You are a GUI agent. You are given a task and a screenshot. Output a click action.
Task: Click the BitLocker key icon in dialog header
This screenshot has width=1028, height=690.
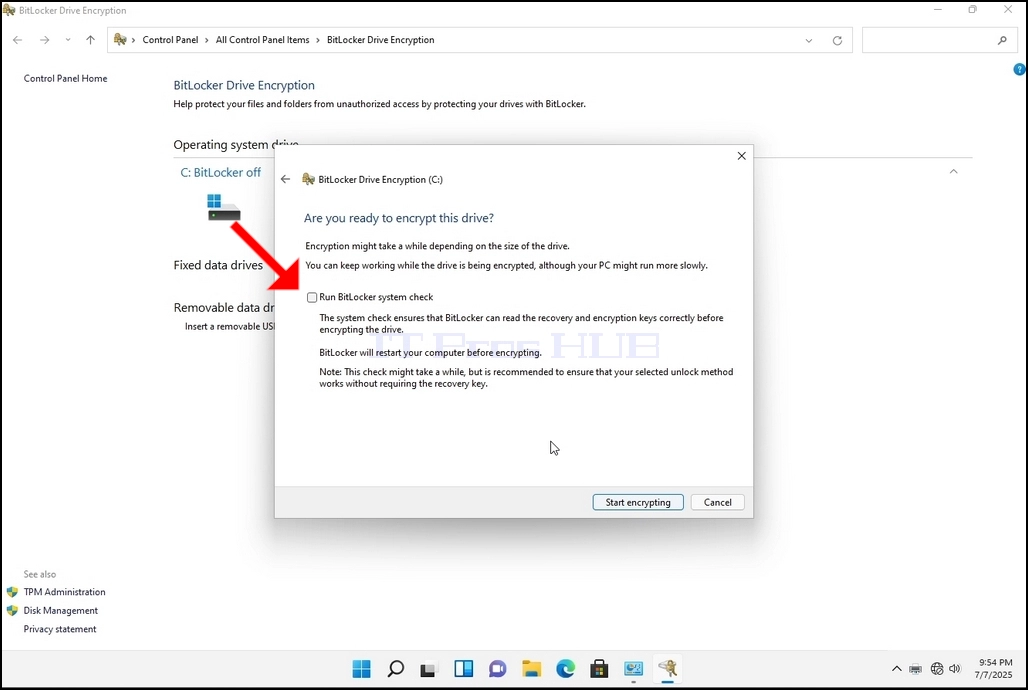click(x=308, y=179)
